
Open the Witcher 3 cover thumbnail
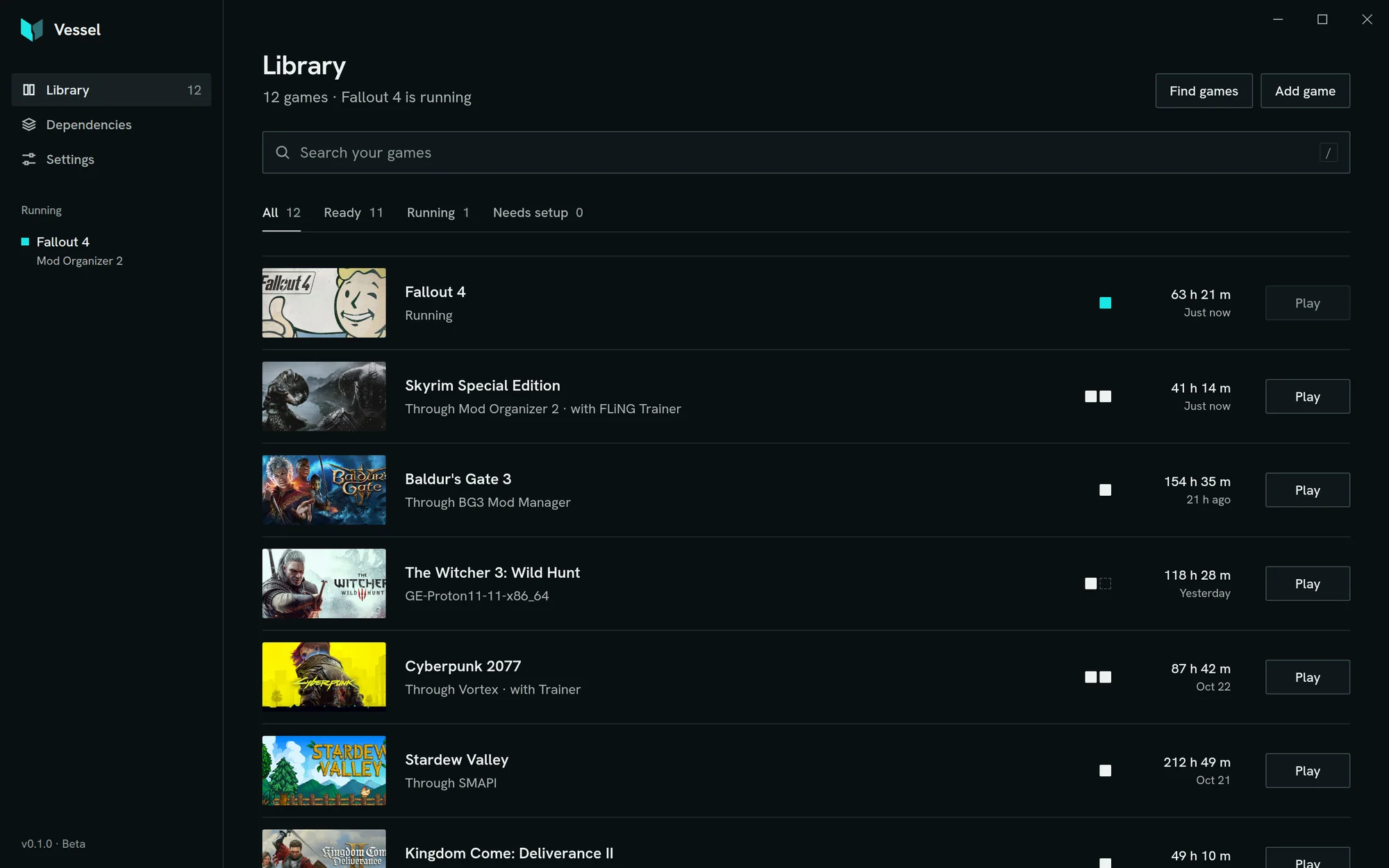point(324,583)
